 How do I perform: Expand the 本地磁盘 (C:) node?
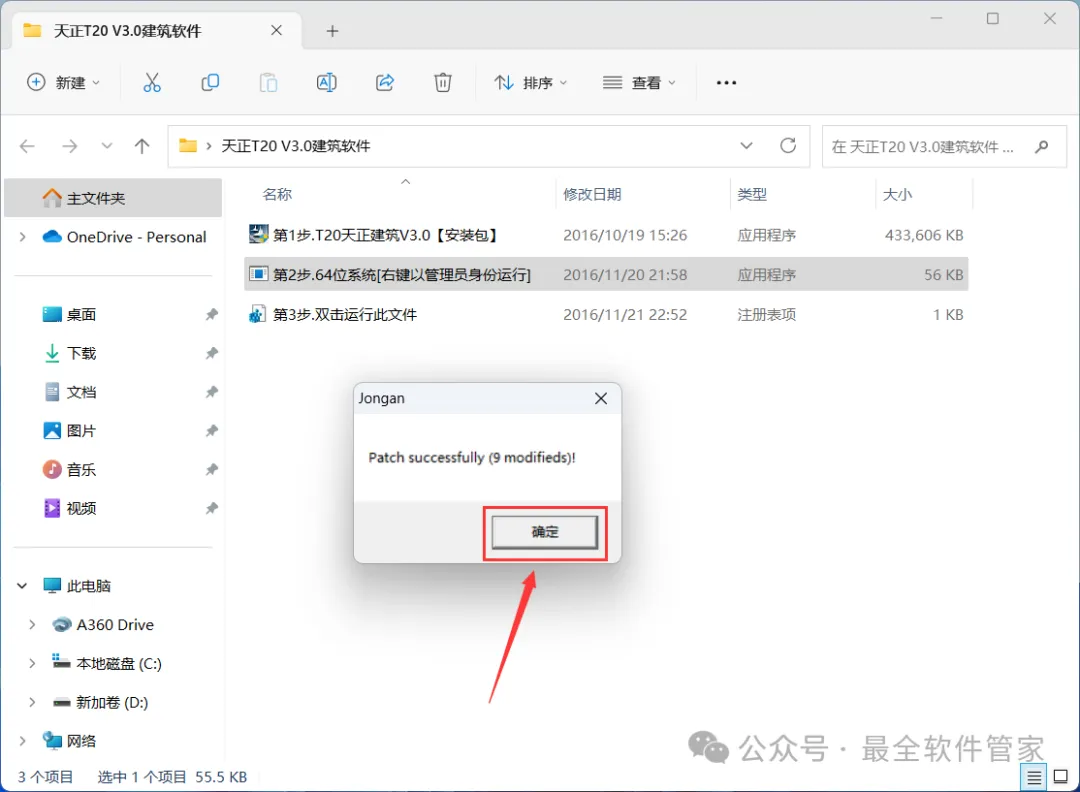click(32, 663)
